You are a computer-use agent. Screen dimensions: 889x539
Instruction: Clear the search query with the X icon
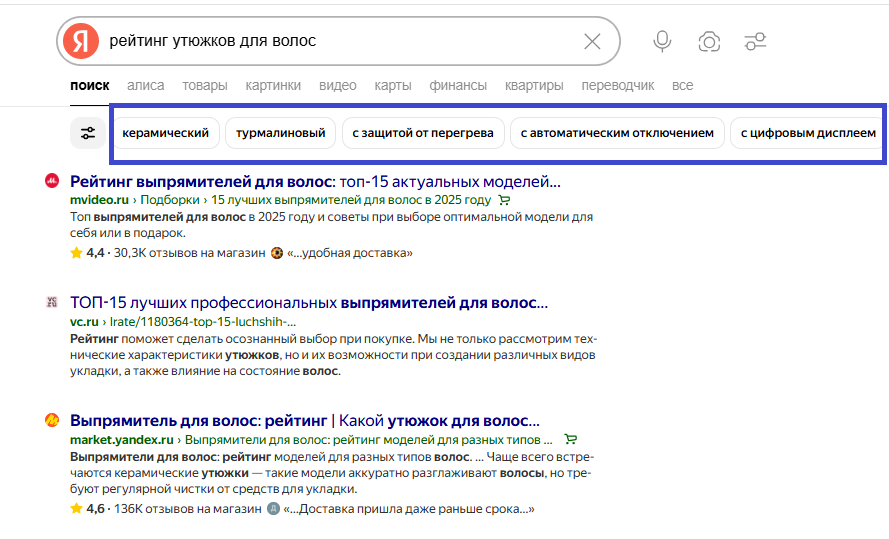point(592,41)
